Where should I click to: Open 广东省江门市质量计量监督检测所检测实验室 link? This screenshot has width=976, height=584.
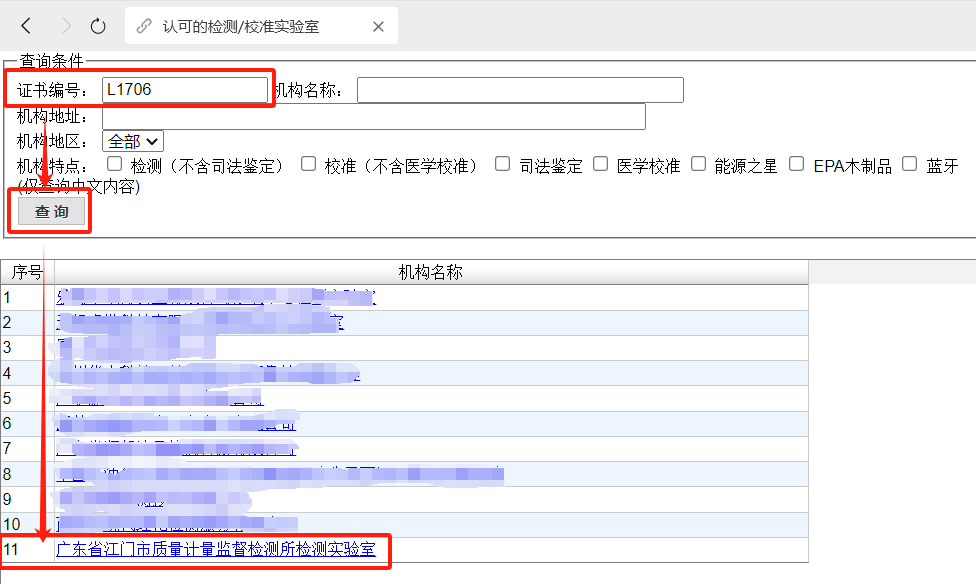click(216, 550)
